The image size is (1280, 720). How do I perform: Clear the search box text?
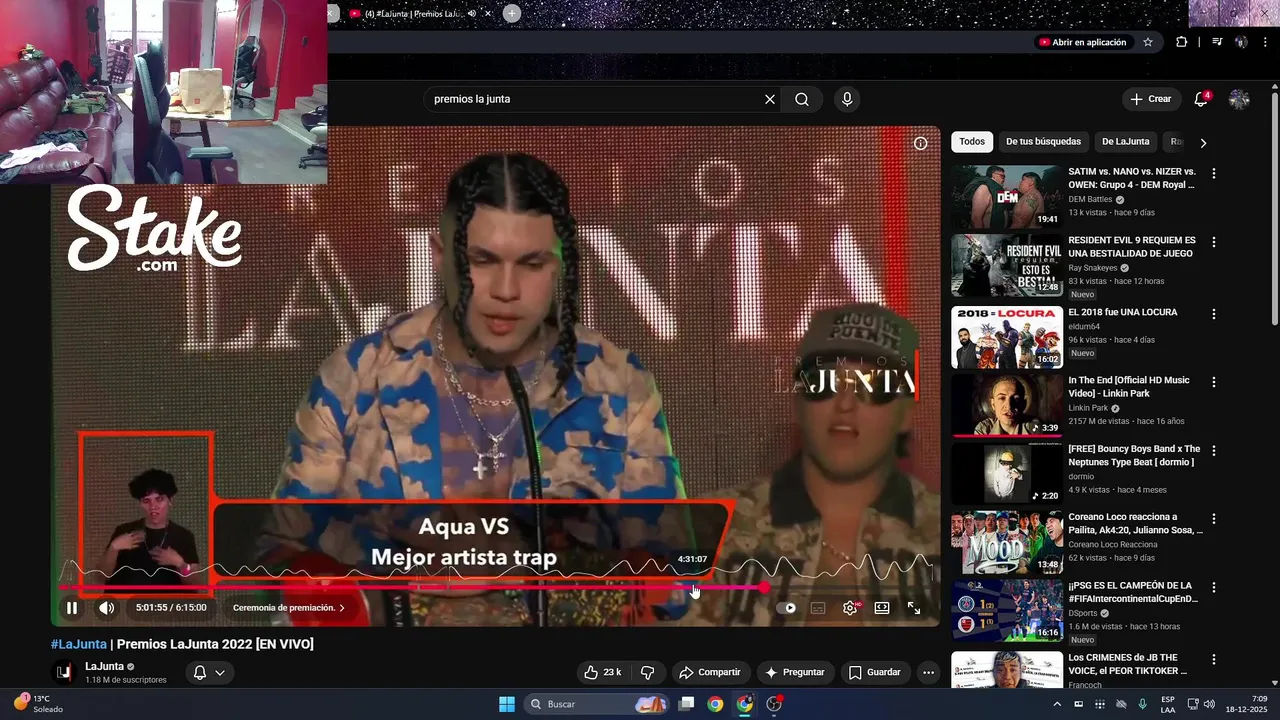point(769,99)
